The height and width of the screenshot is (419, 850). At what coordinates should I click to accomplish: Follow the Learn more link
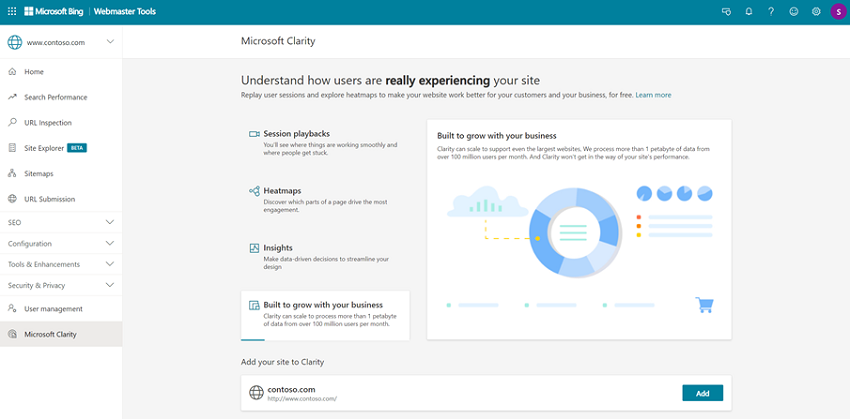653,95
